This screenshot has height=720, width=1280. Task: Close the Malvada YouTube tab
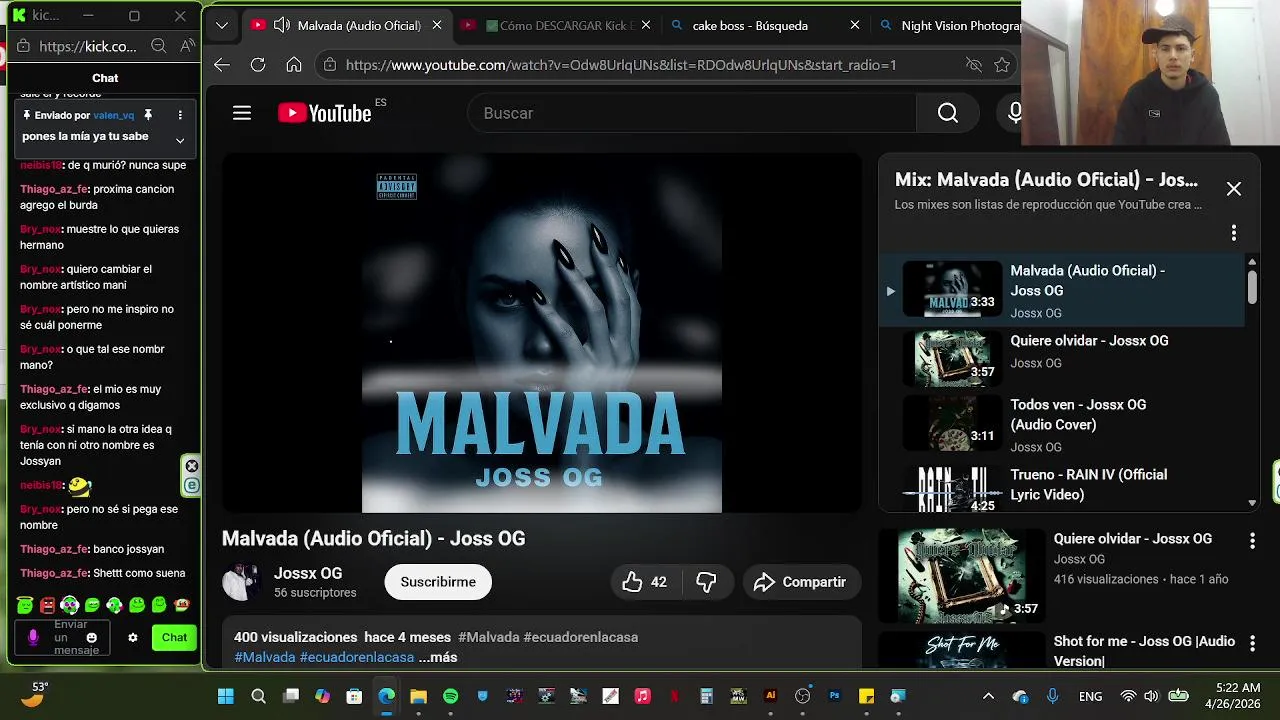(437, 25)
